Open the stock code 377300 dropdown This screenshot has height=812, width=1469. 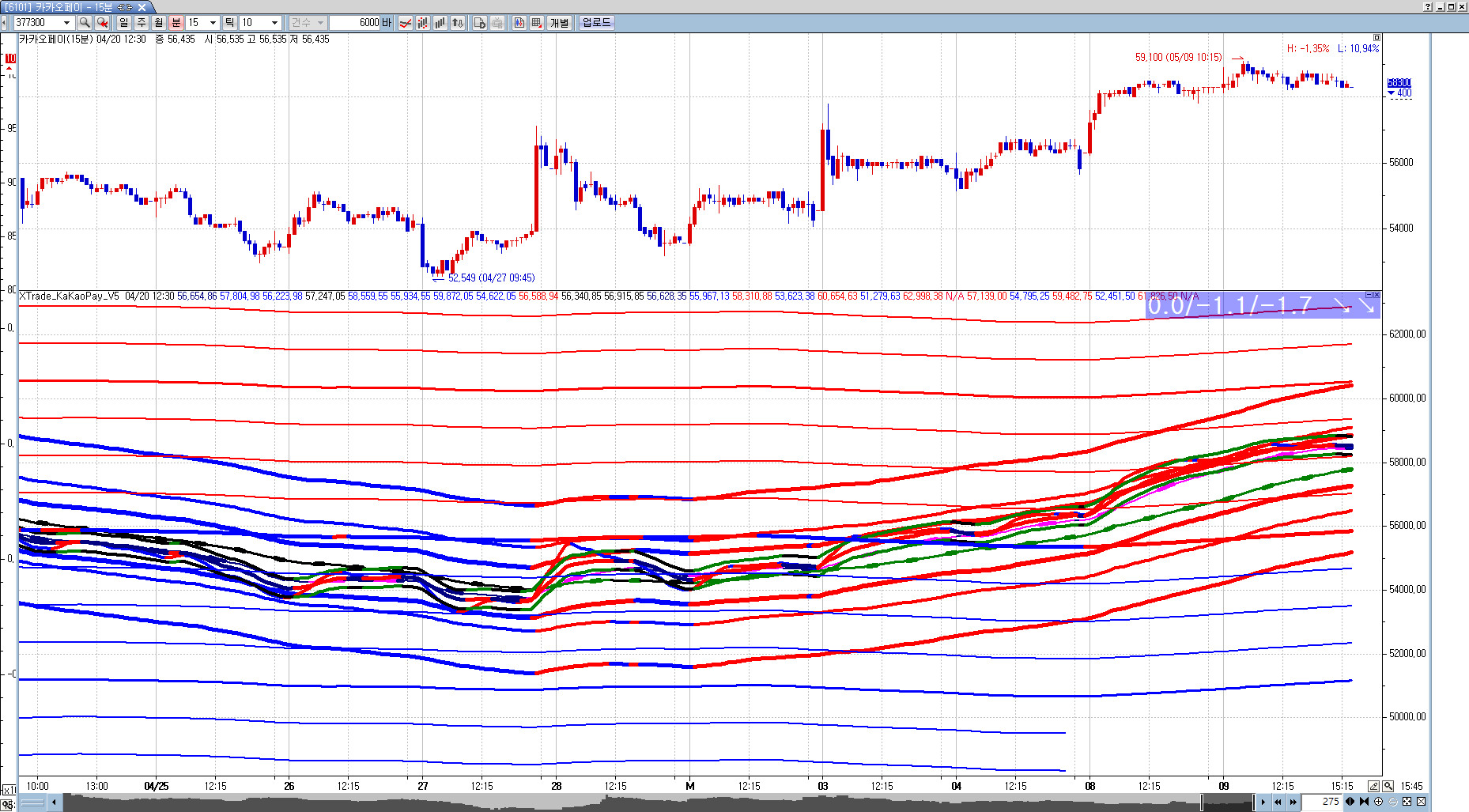coord(66,23)
